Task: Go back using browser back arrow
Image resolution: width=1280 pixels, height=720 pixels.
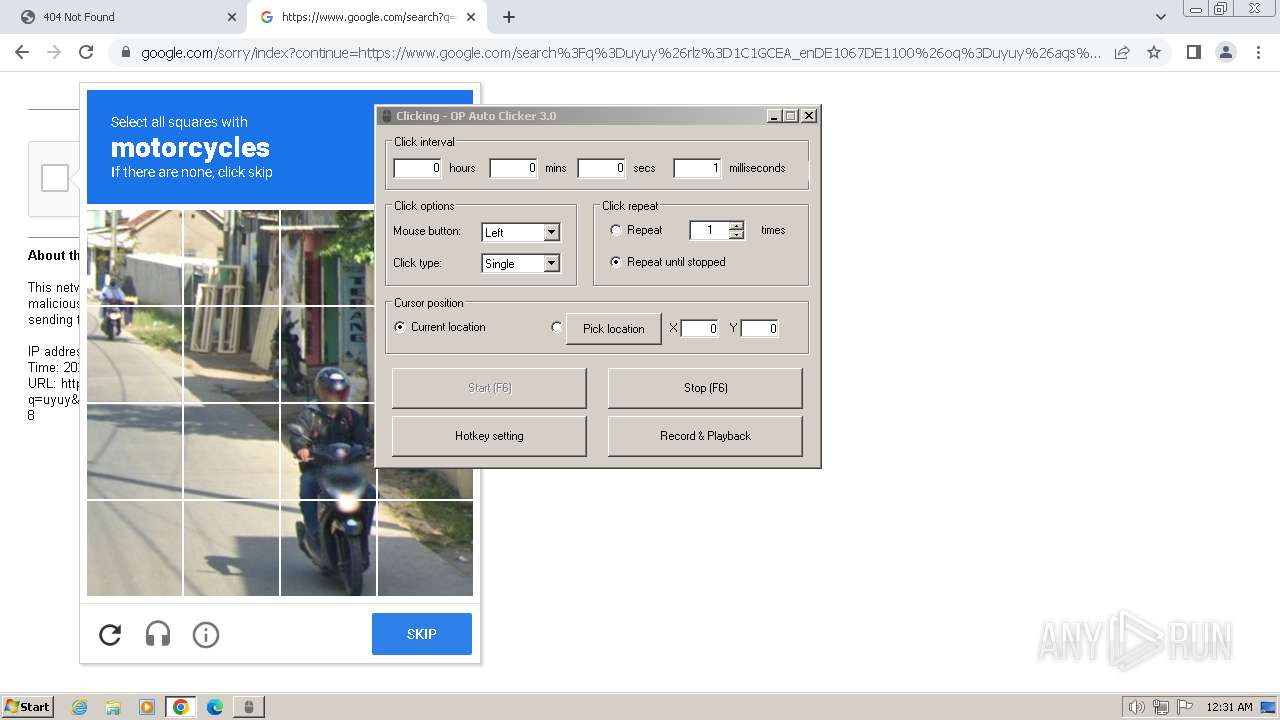Action: (22, 52)
